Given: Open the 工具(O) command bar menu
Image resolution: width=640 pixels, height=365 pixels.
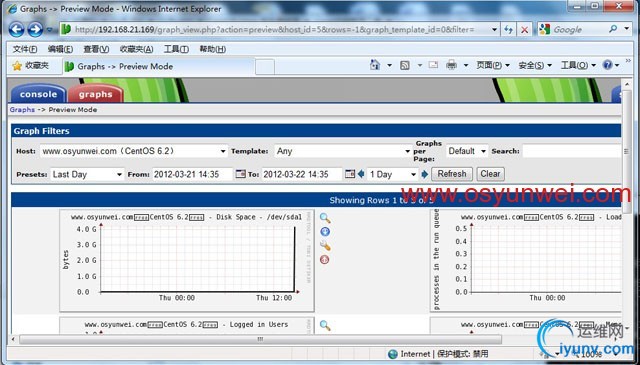Looking at the screenshot, I should tap(578, 65).
